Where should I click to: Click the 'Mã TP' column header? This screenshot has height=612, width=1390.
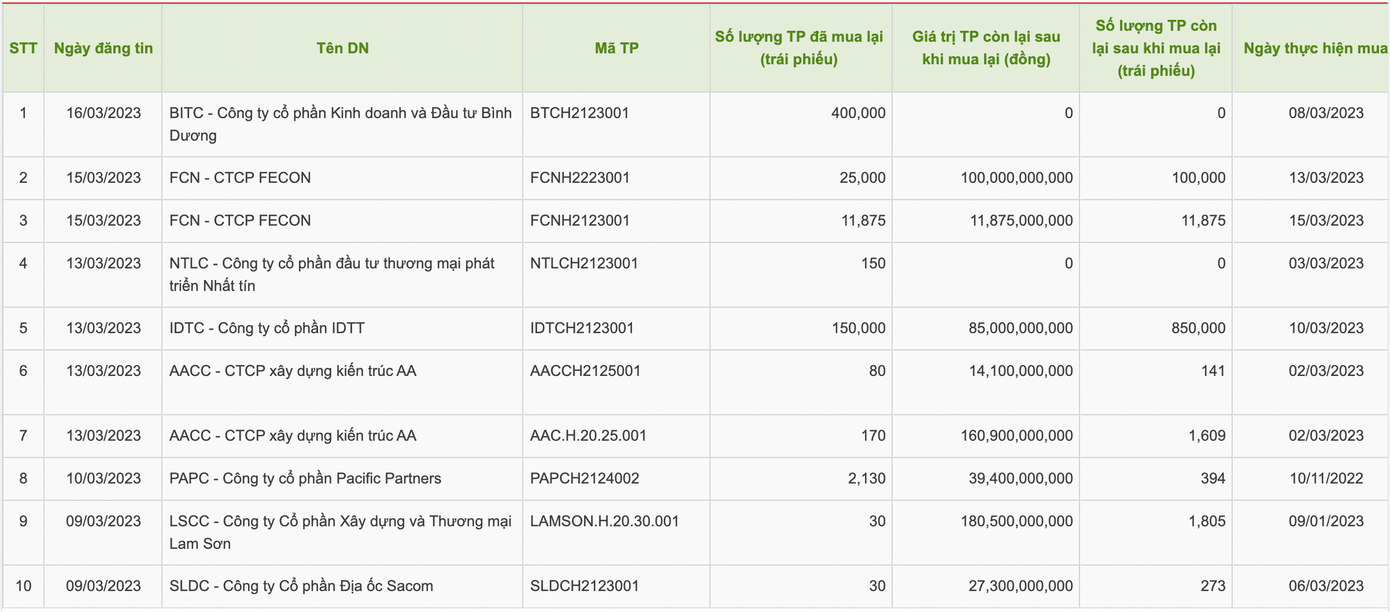point(616,48)
